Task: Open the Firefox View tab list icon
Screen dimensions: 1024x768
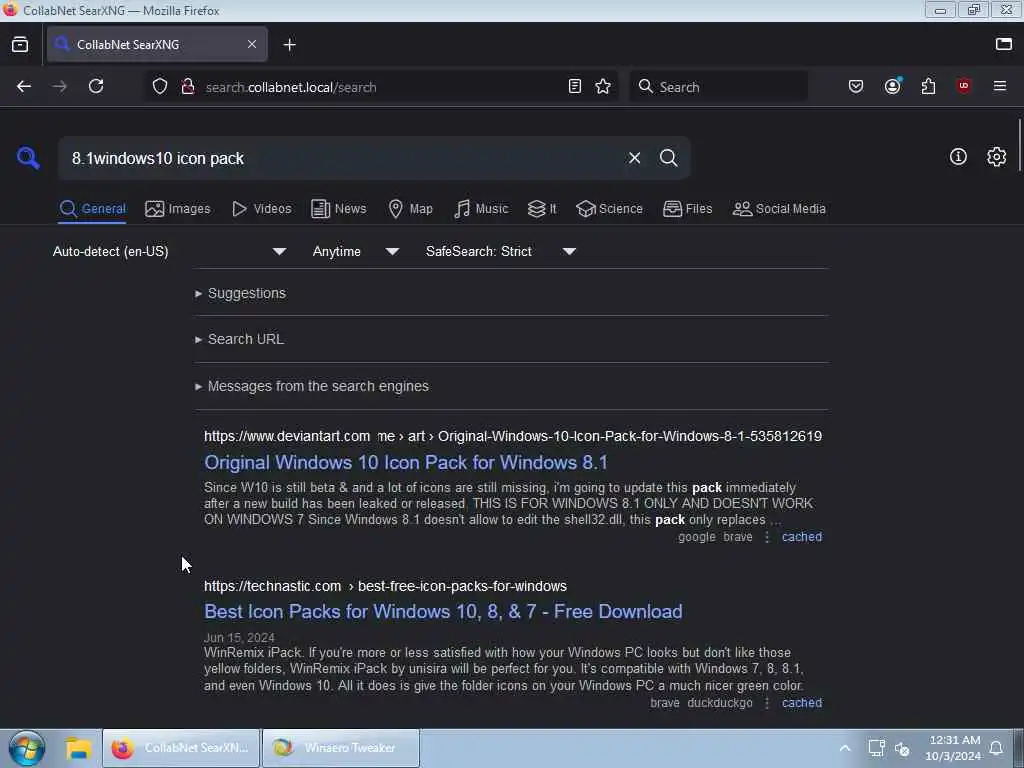Action: [20, 44]
